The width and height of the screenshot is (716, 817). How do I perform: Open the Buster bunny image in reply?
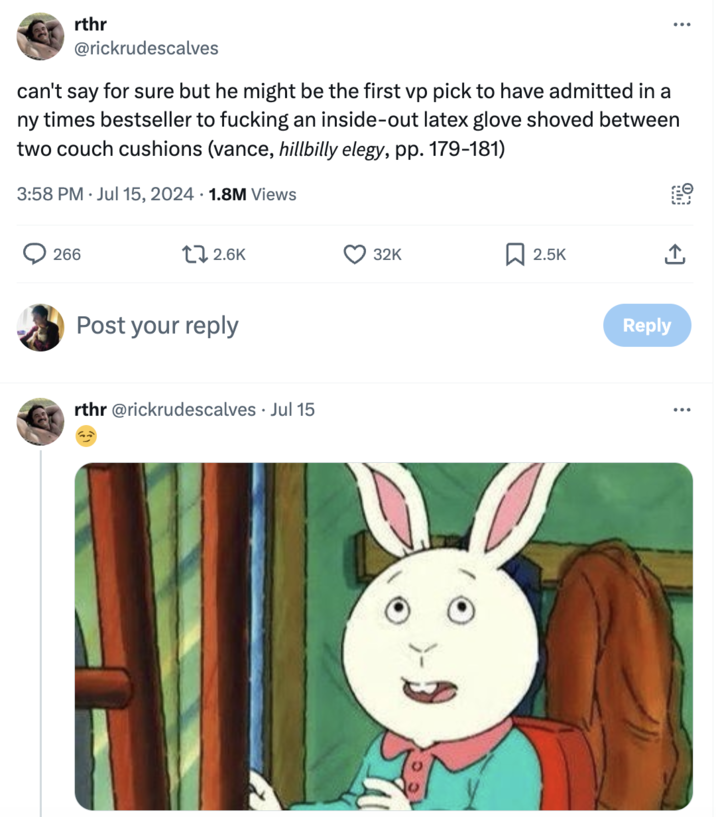pyautogui.click(x=383, y=635)
